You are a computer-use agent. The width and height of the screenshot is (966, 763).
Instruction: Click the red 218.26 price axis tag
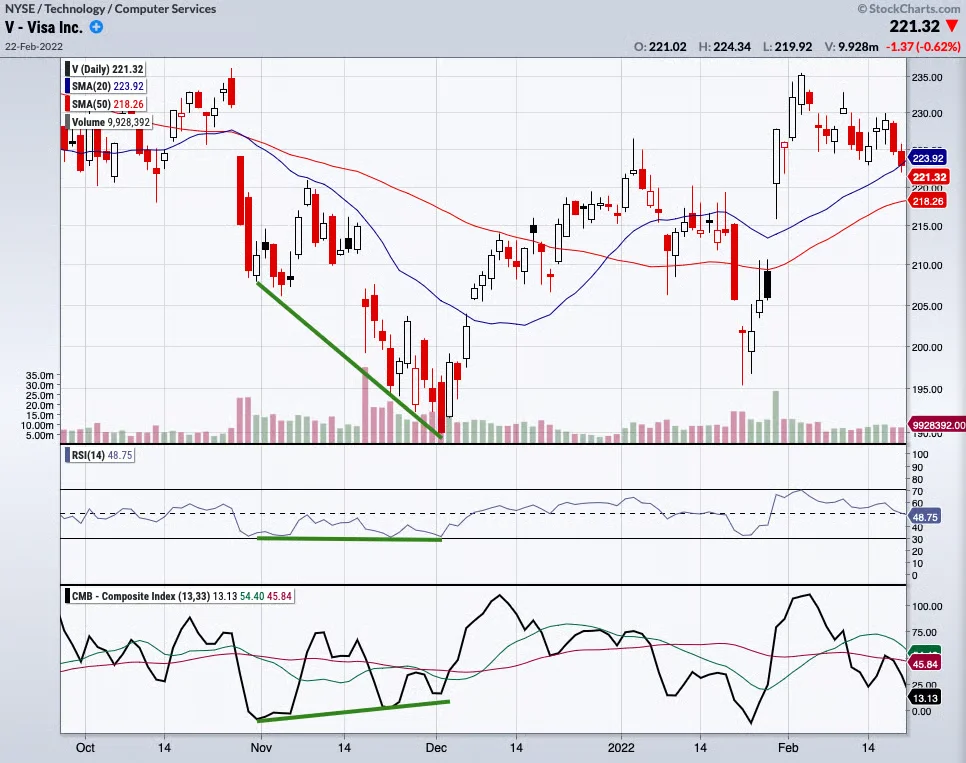click(927, 202)
